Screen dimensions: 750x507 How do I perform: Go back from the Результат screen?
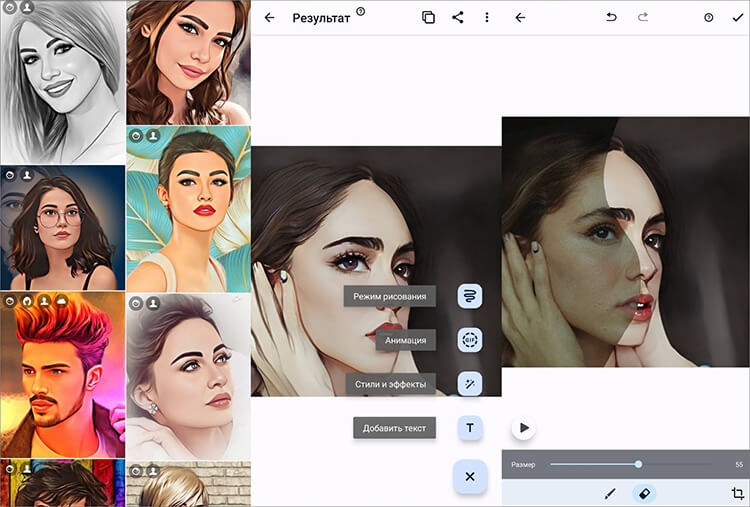click(x=270, y=18)
